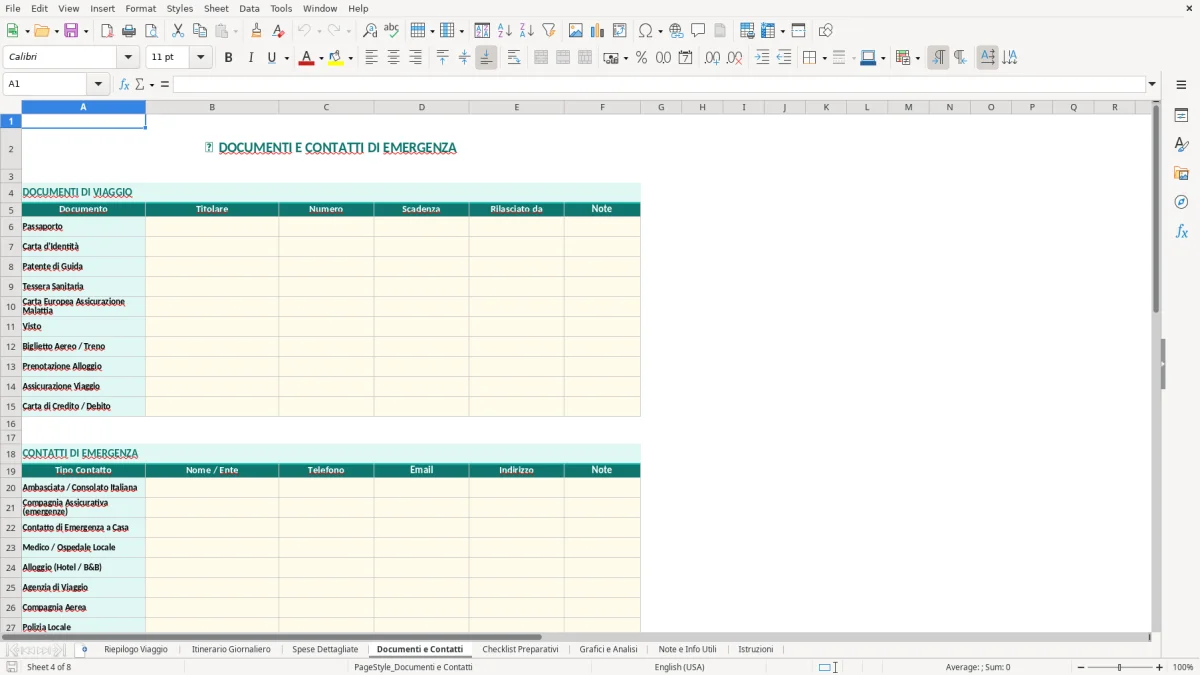Click into the formula input line

tap(658, 84)
